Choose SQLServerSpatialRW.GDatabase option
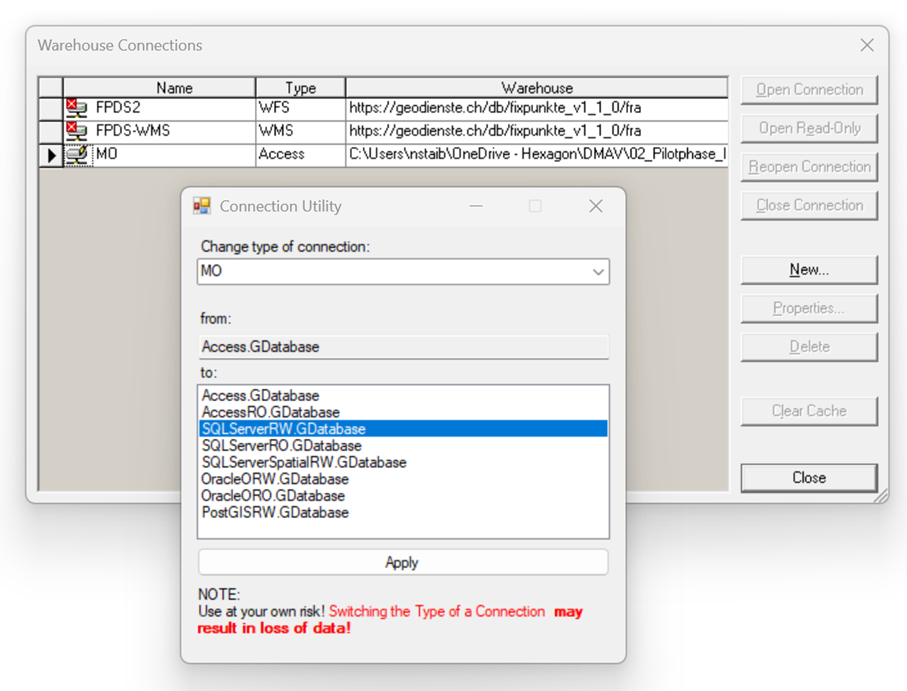Viewport: 907px width, 691px height. point(304,462)
